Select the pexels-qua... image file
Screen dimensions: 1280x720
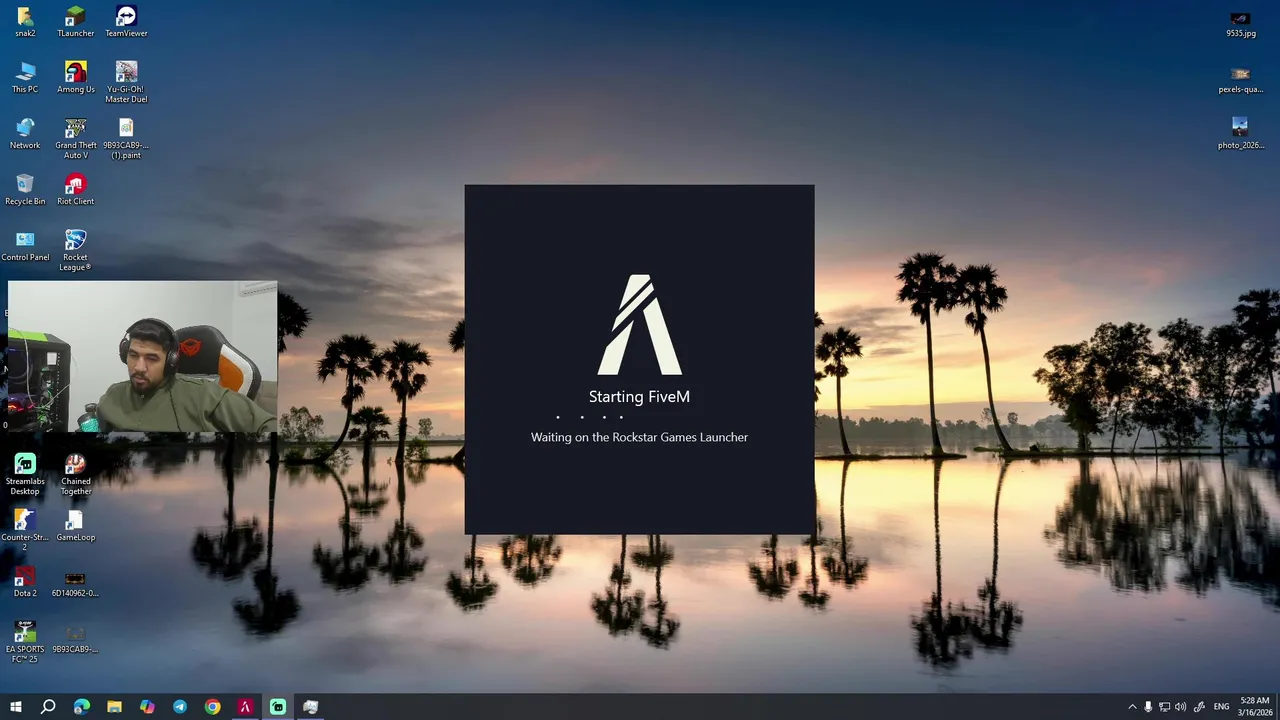coord(1240,80)
